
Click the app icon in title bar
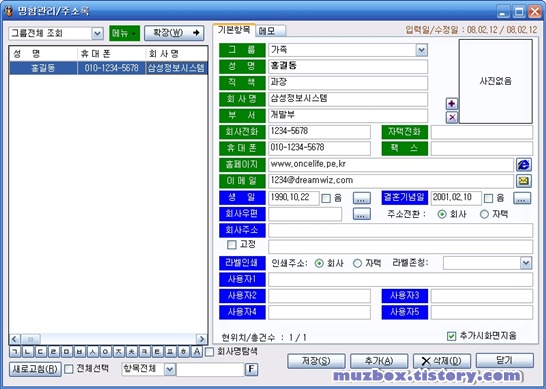pyautogui.click(x=8, y=11)
